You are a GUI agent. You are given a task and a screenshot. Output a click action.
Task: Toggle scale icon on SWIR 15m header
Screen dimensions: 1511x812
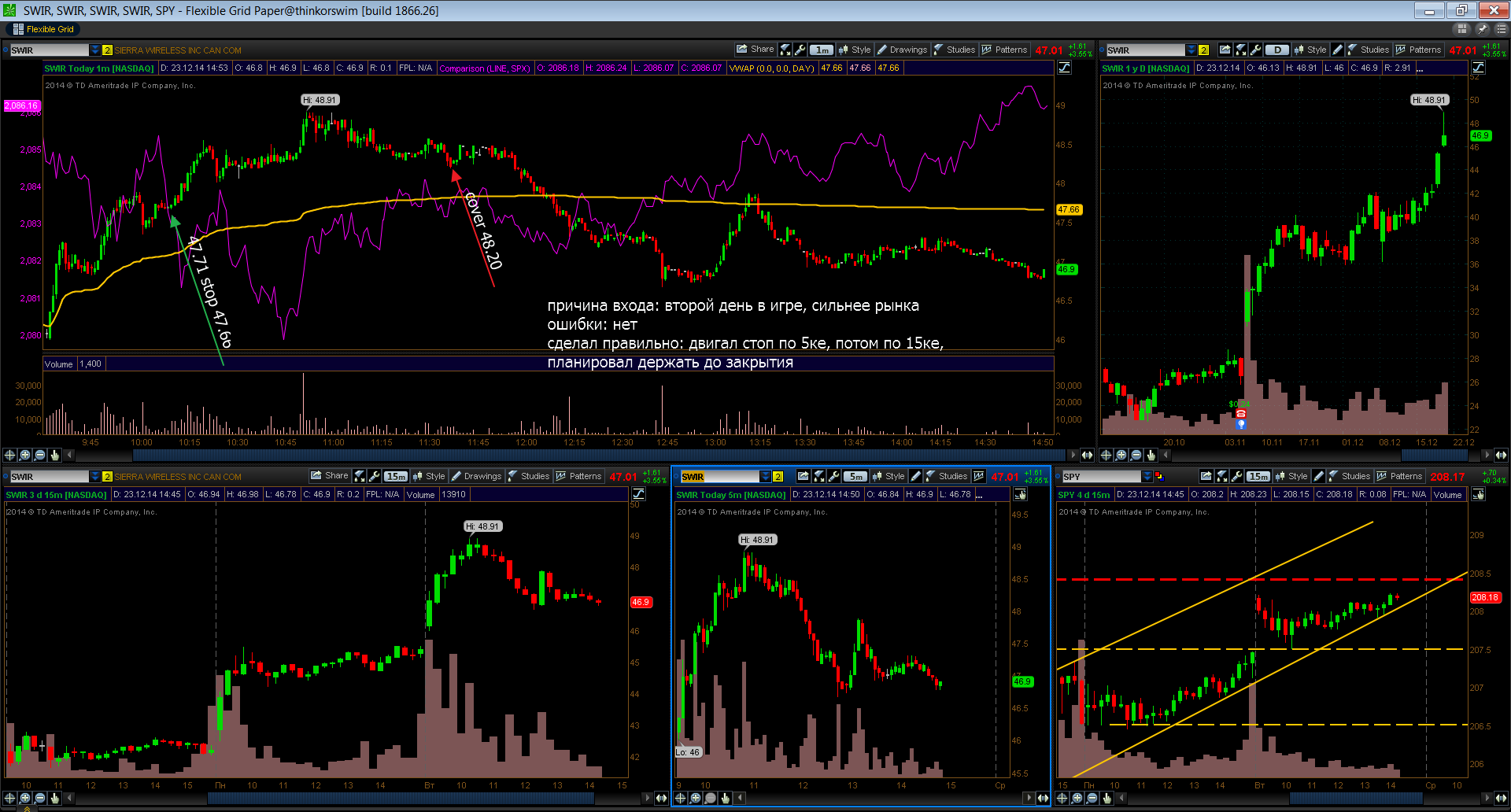pos(638,494)
